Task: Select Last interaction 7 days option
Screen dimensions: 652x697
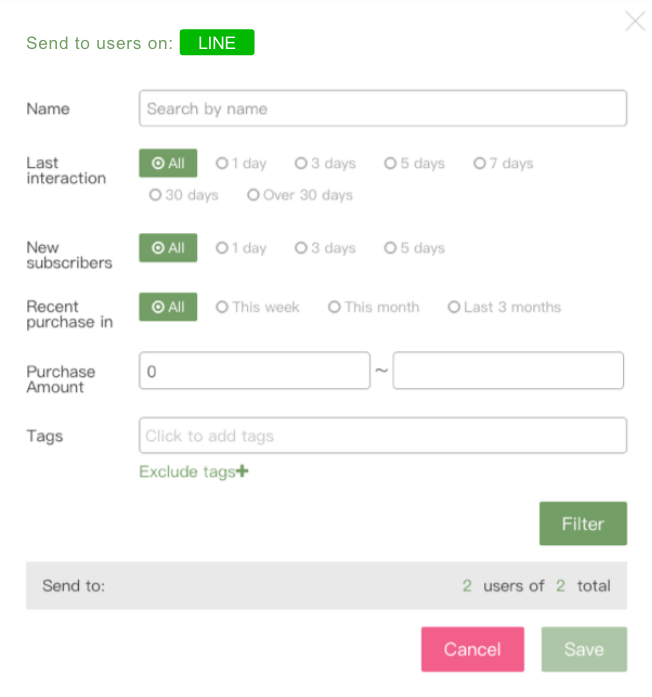Action: tap(503, 163)
